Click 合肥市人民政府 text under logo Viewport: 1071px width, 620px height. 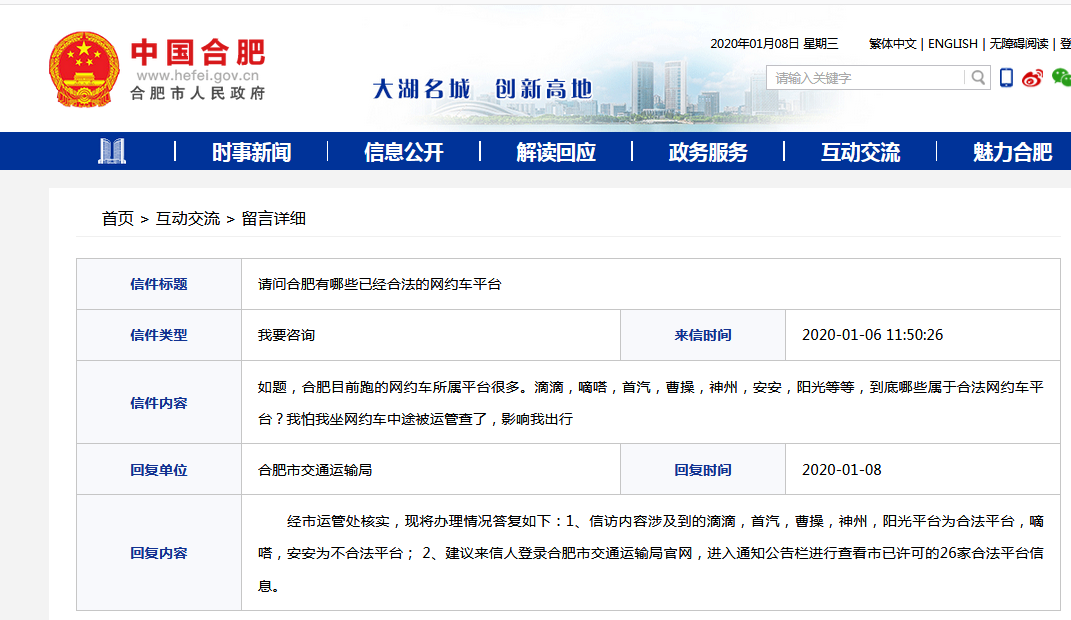[x=197, y=94]
